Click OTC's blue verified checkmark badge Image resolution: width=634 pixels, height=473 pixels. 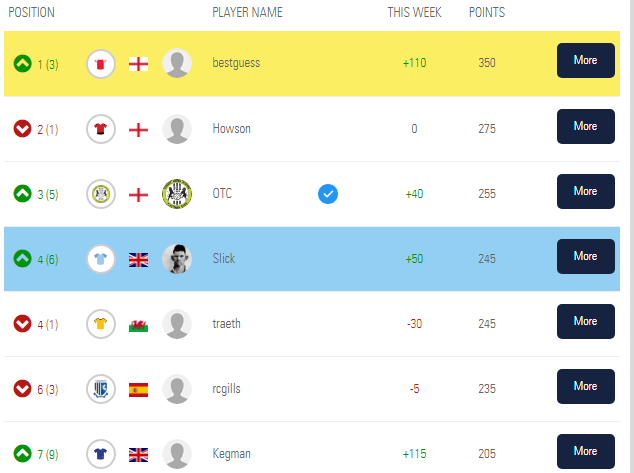tap(328, 194)
